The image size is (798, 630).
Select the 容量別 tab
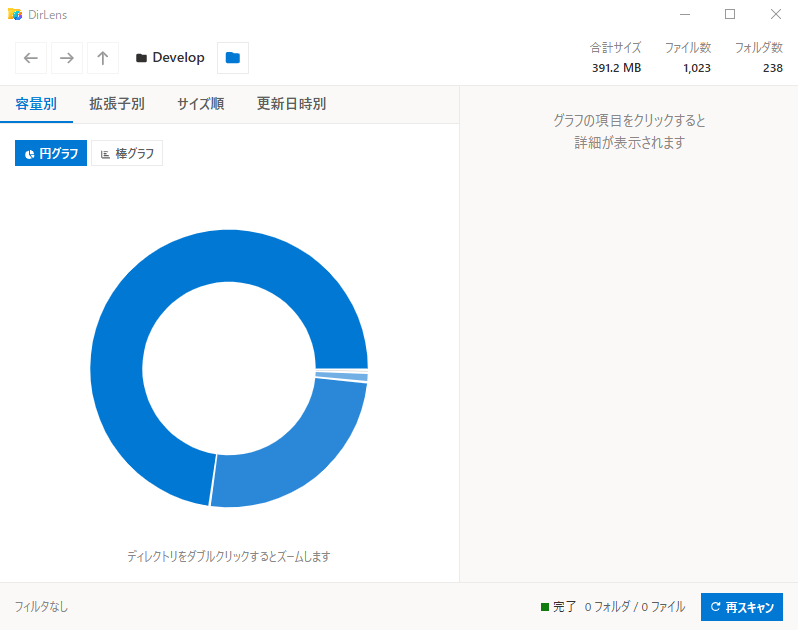point(36,104)
